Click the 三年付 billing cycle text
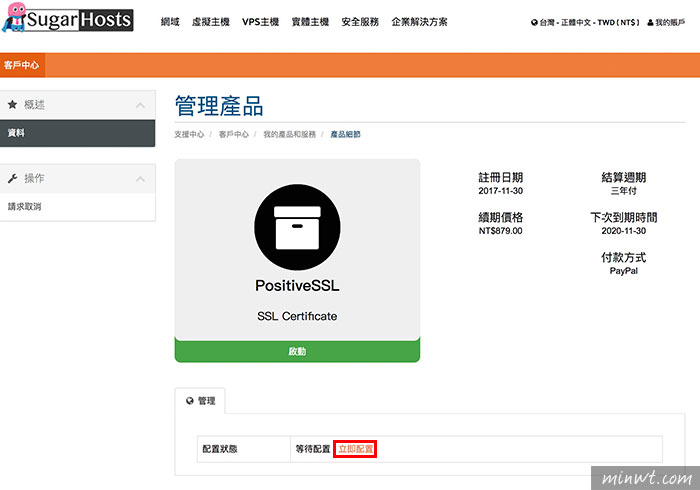This screenshot has height=490, width=700. tap(624, 191)
